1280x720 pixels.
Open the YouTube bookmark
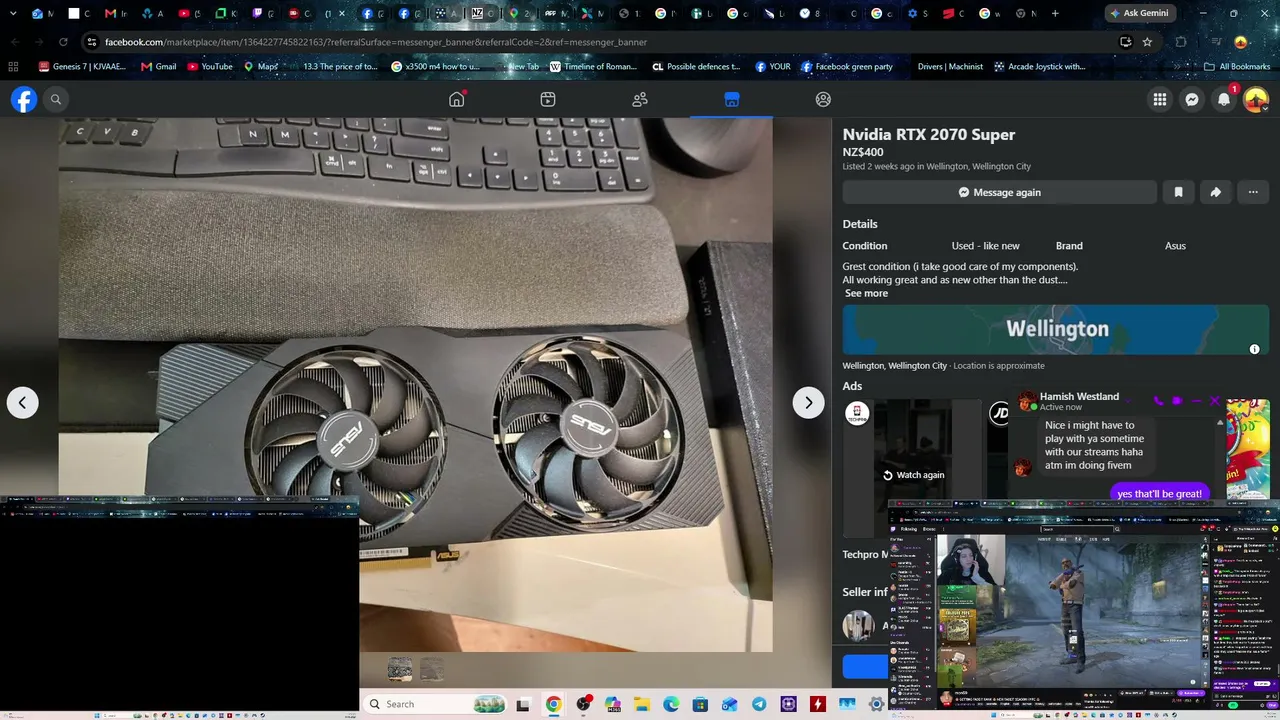[210, 67]
